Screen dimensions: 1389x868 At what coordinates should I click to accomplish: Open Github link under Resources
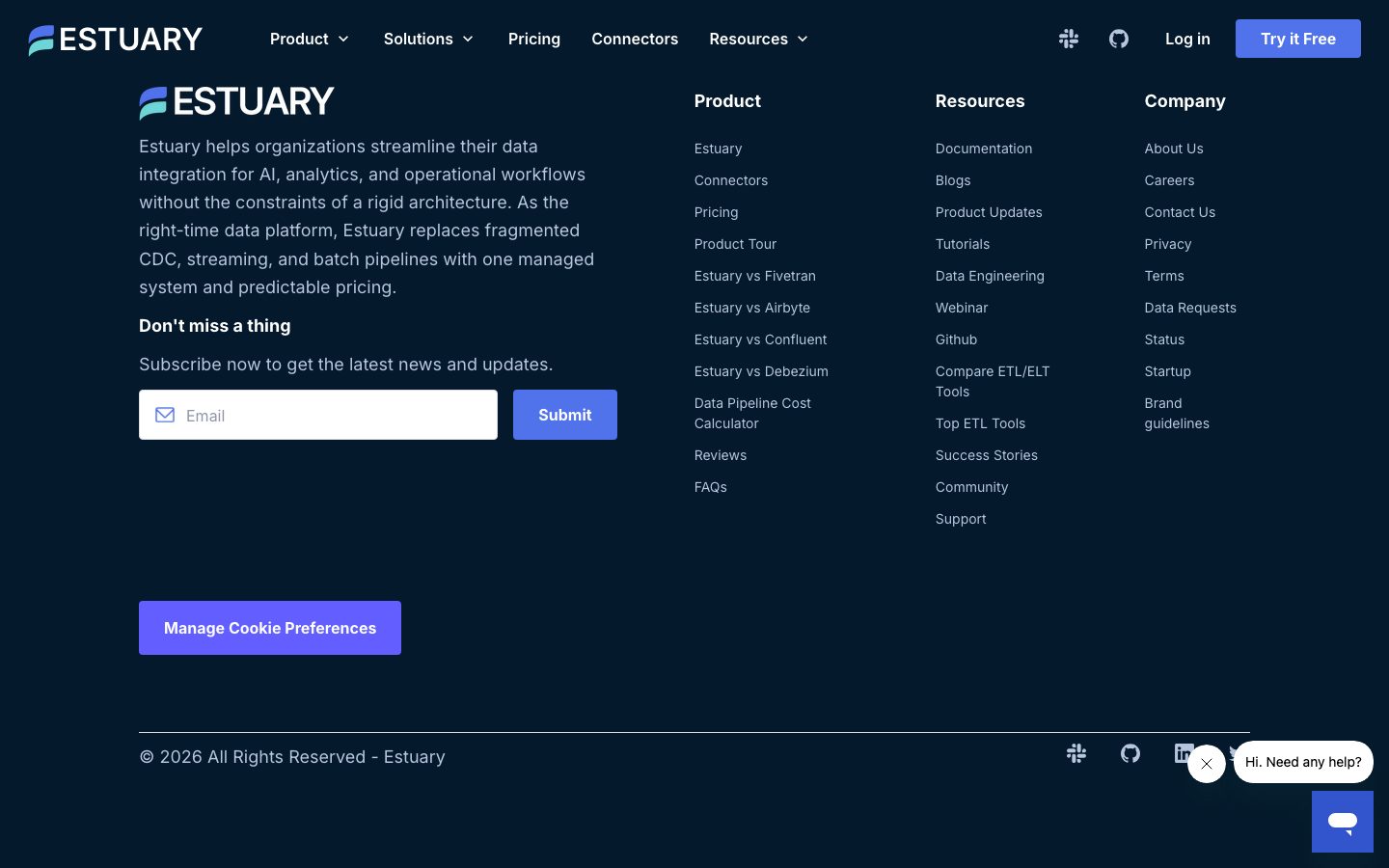pos(957,339)
